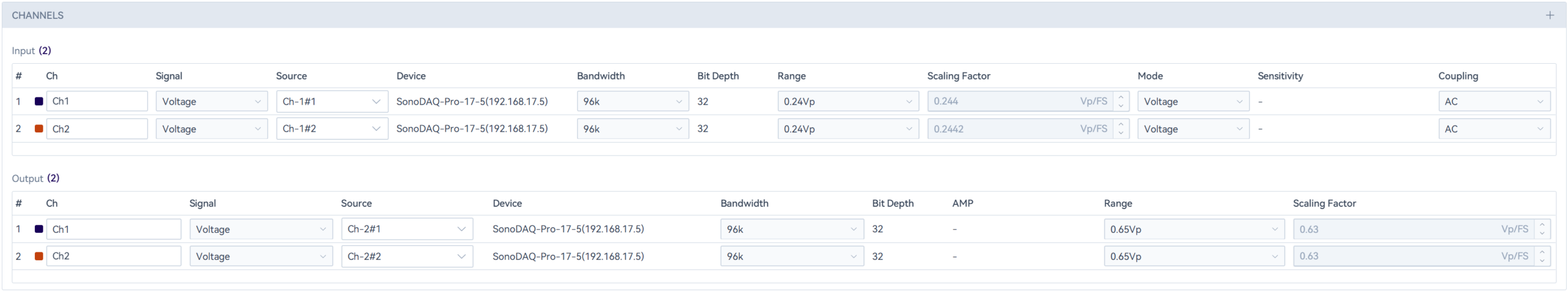Open output Ch1 Source Ch-2#1 dropdown
The width and height of the screenshot is (1568, 291).
click(x=407, y=229)
